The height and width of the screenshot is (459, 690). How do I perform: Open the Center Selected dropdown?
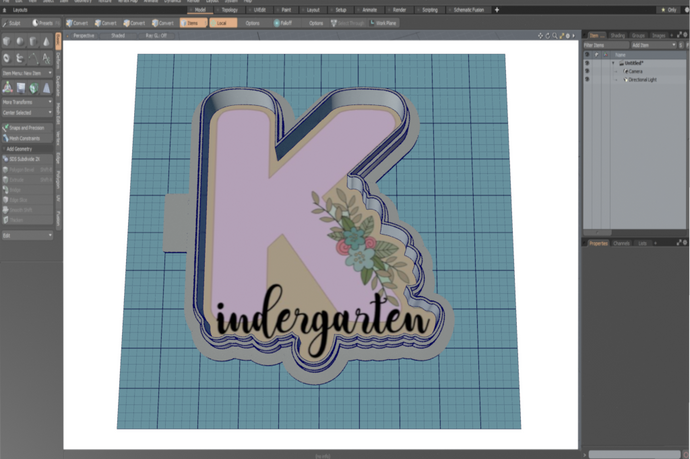coord(27,113)
